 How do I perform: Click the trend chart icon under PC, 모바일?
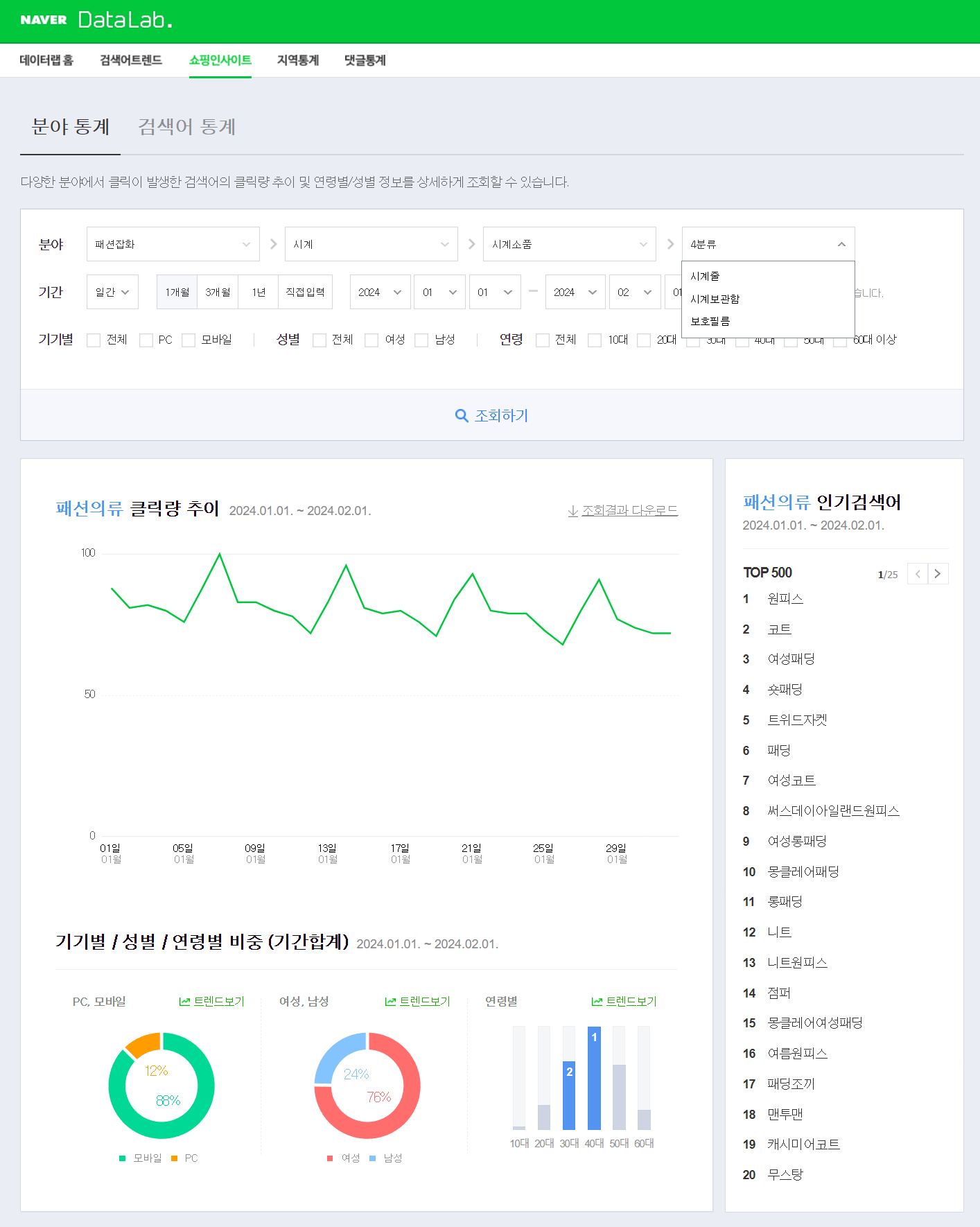(184, 1002)
